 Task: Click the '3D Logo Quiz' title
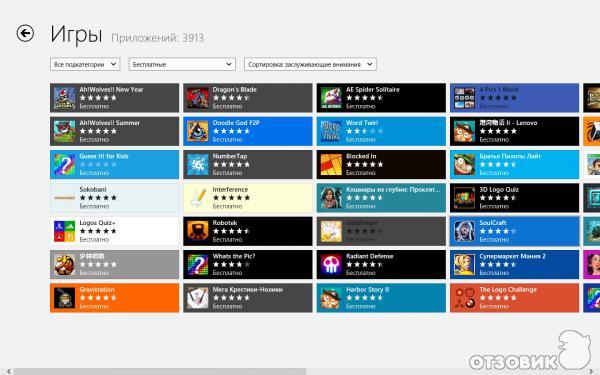click(499, 189)
